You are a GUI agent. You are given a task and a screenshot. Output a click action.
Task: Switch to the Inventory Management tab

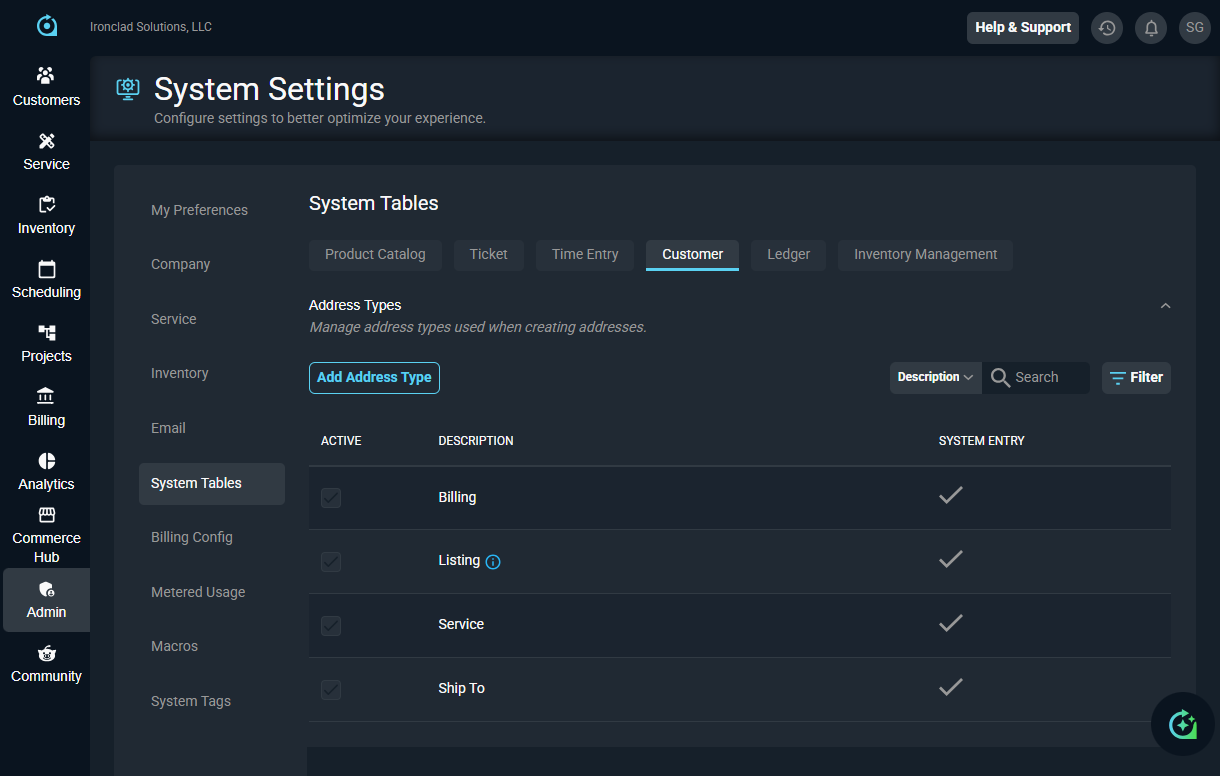(x=925, y=255)
